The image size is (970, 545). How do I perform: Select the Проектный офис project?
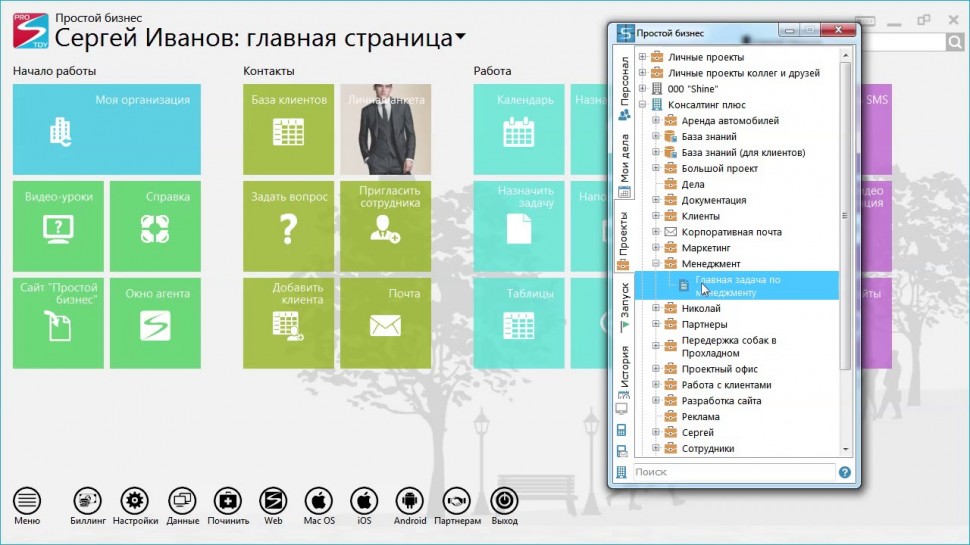719,369
